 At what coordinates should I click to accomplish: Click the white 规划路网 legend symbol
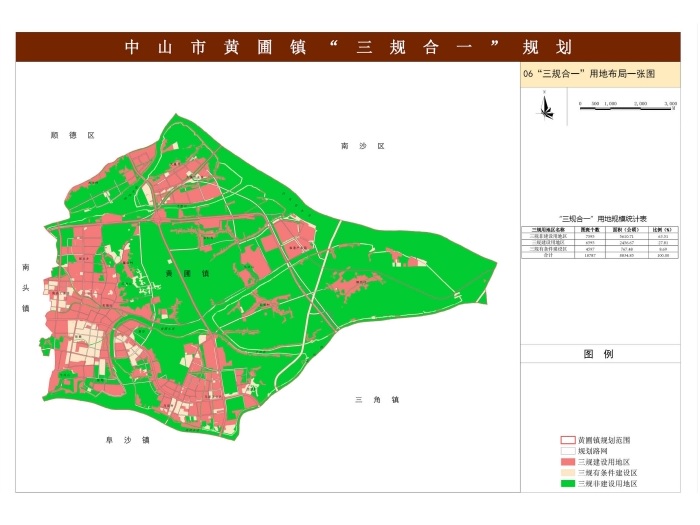[567, 451]
